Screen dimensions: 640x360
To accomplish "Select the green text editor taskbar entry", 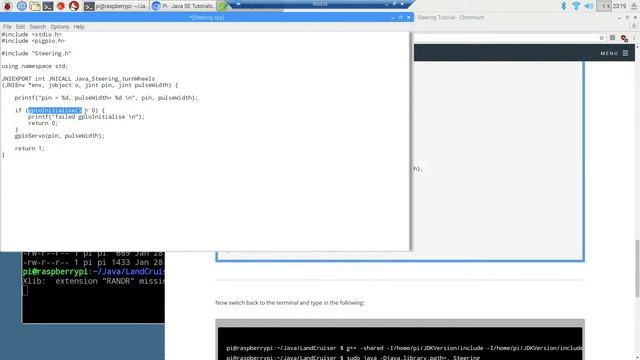I will pos(222,6).
